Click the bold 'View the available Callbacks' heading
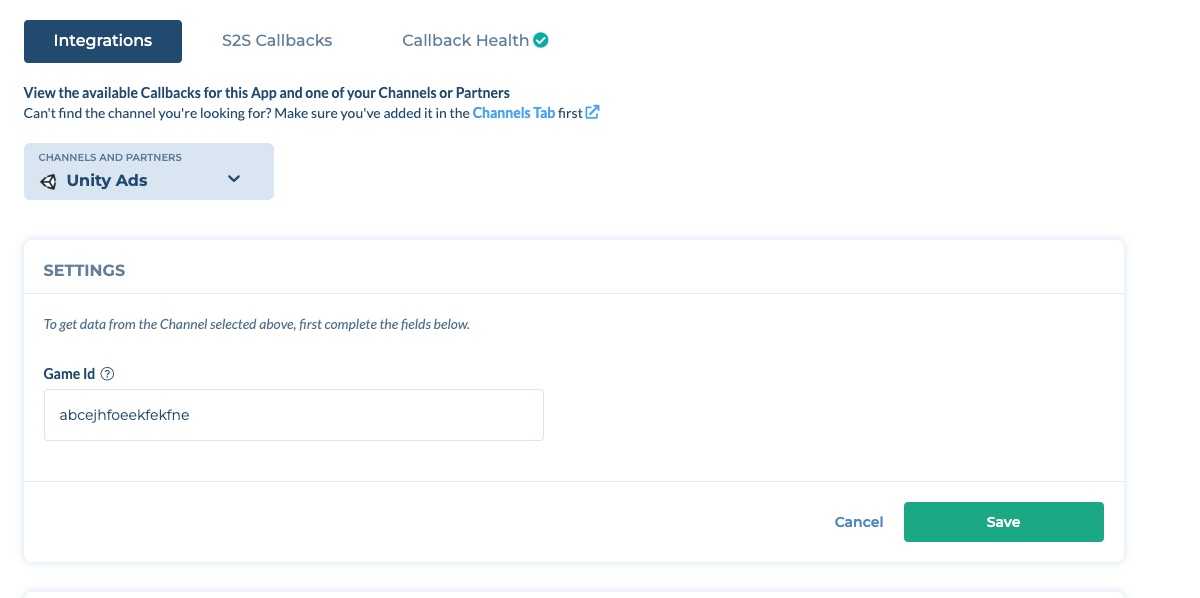 coord(267,93)
